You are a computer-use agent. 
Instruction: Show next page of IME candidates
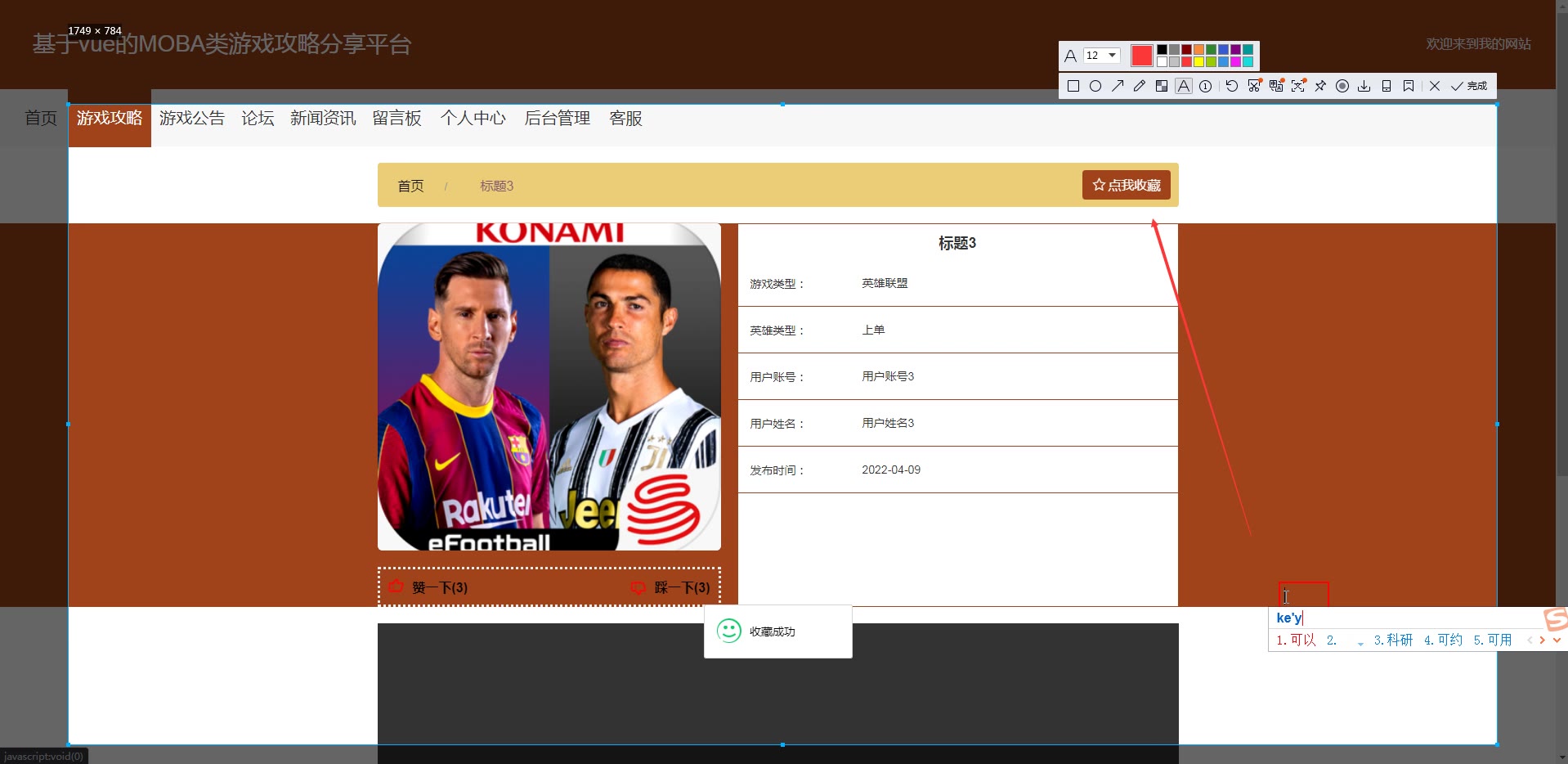[x=1543, y=640]
